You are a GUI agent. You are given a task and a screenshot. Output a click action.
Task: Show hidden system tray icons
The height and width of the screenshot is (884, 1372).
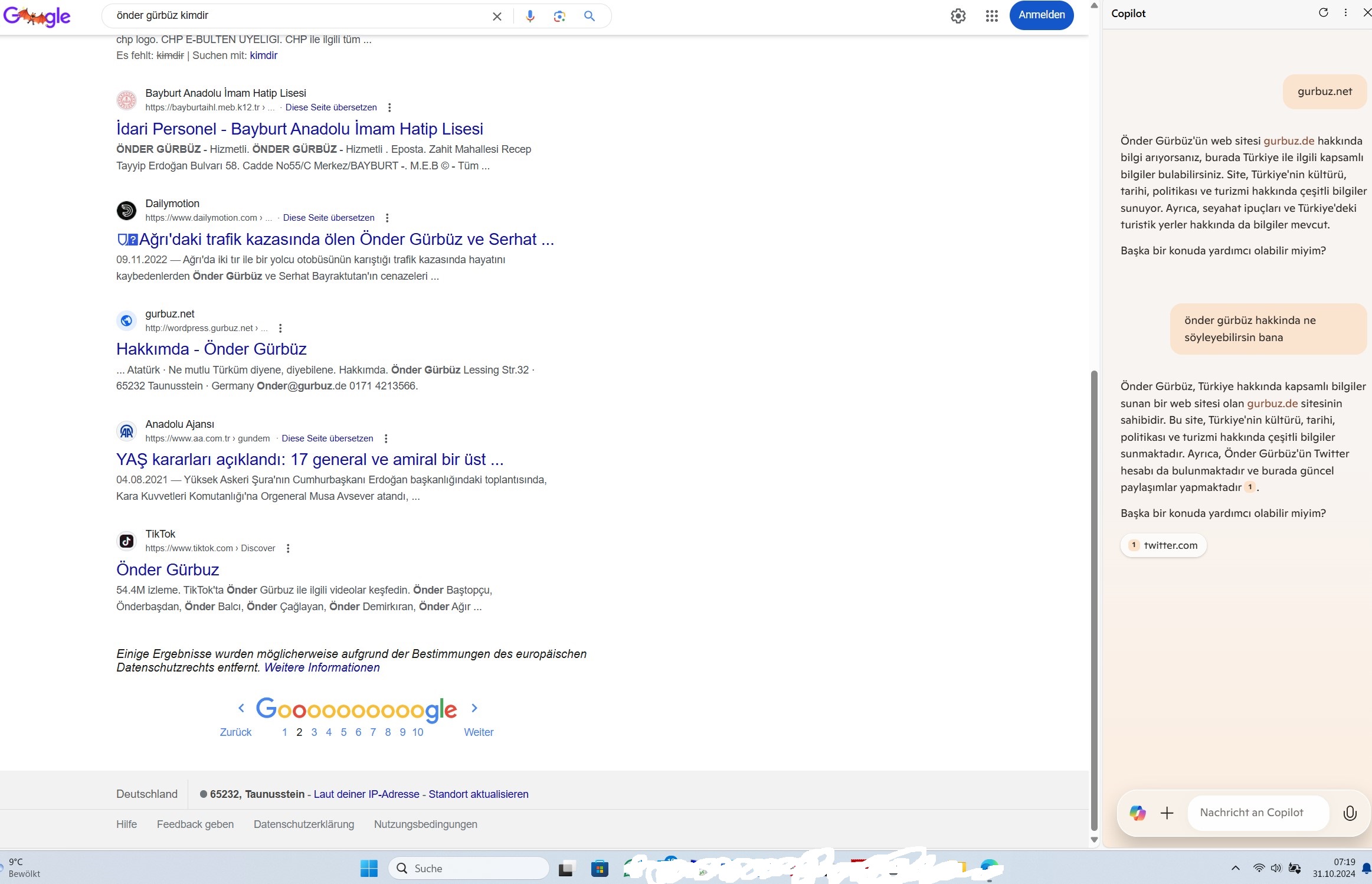[x=1235, y=868]
